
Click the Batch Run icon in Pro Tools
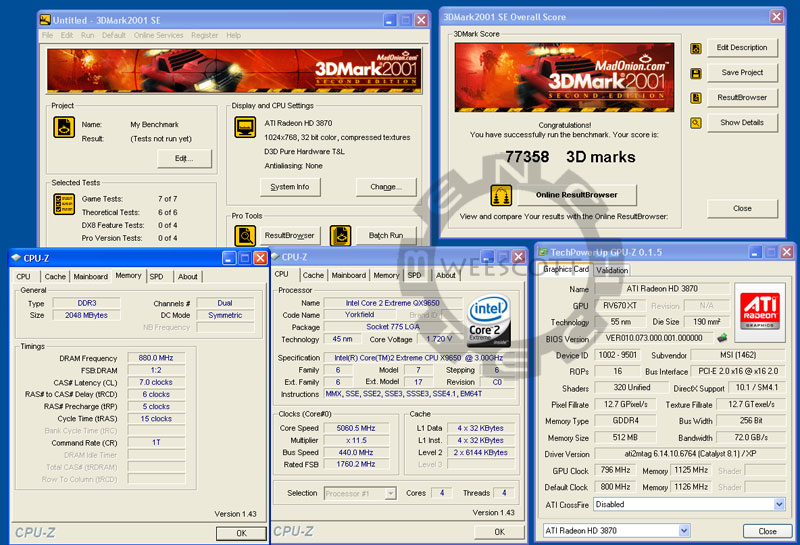pos(340,236)
